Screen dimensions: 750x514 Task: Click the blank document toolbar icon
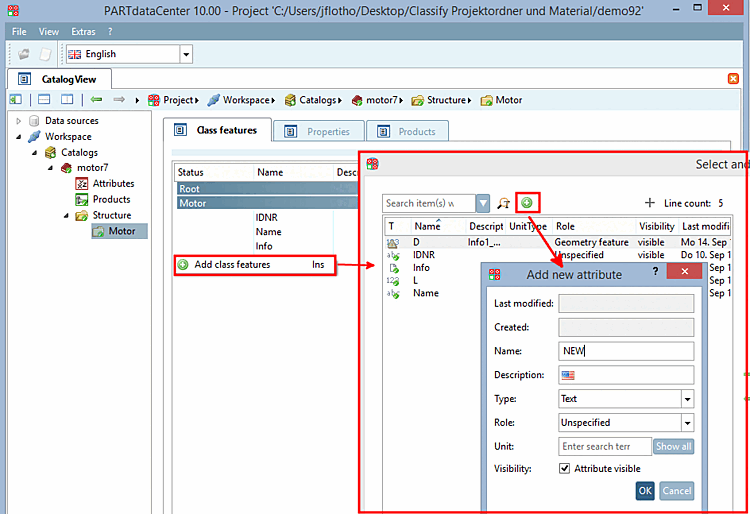(45, 54)
